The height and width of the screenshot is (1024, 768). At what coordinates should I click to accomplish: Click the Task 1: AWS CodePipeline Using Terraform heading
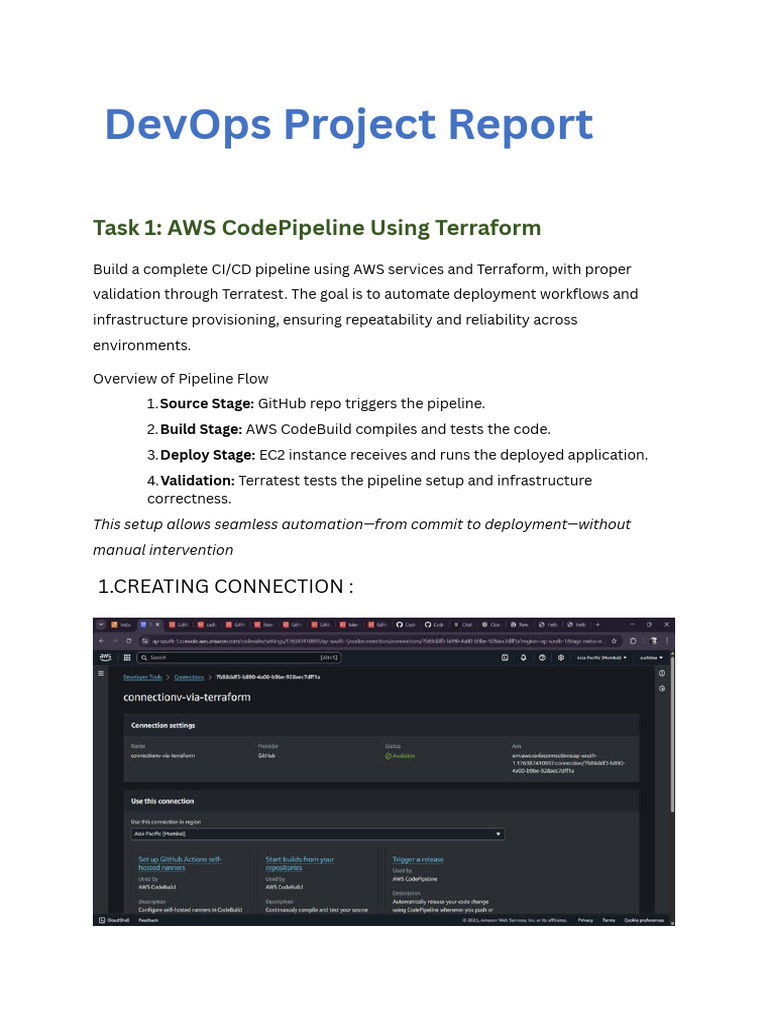click(317, 228)
